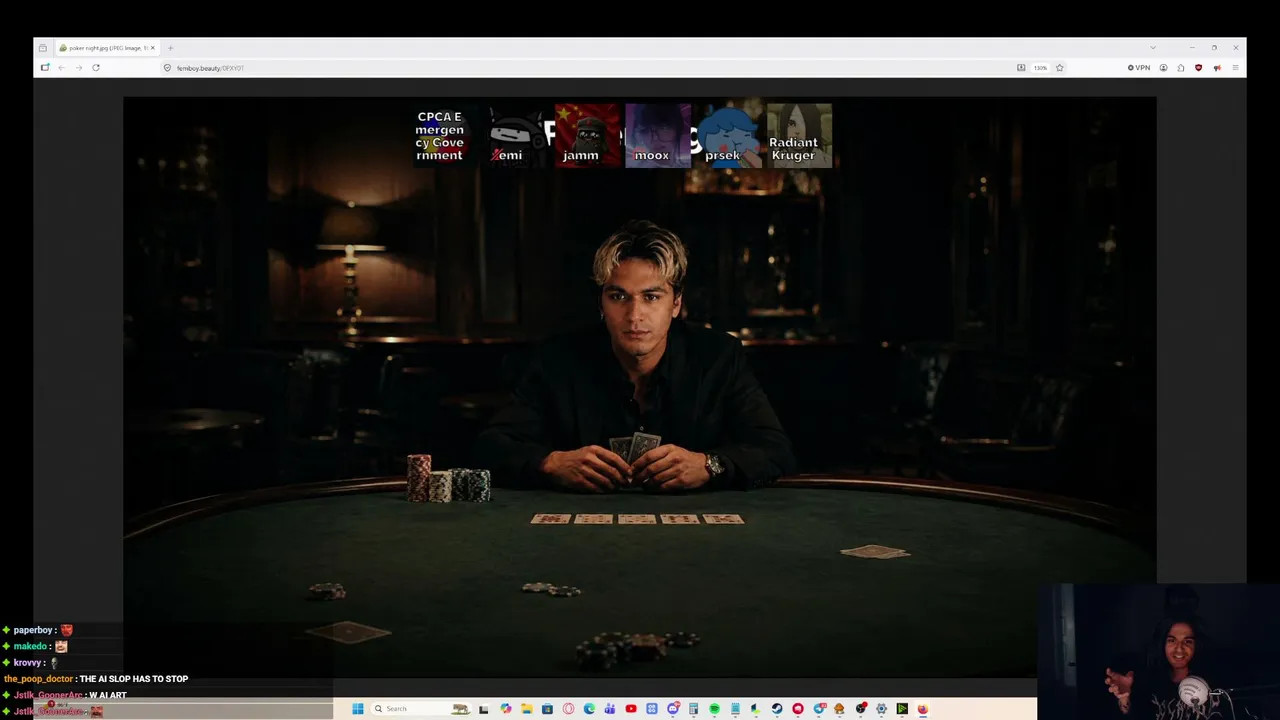Open Spotify from the taskbar

tap(715, 709)
